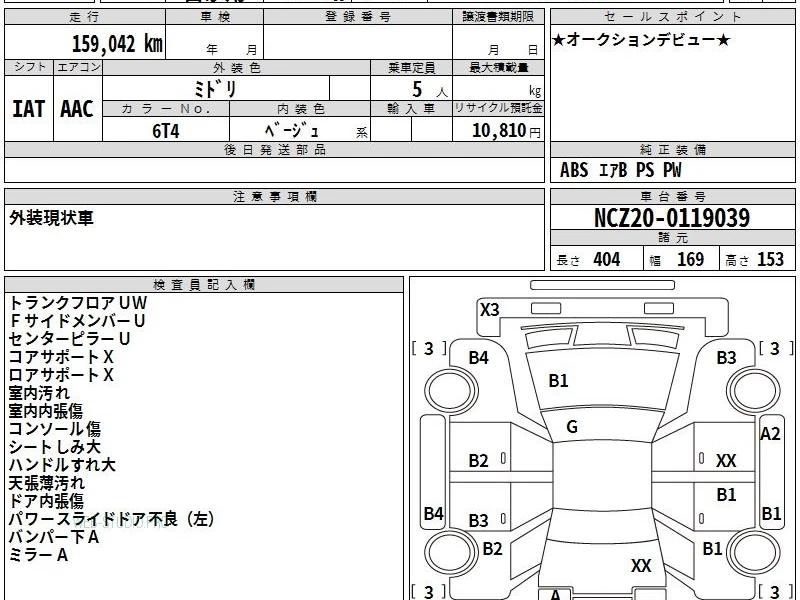Viewport: 800px width, 600px height.
Task: Click inspector note ハンドルすれ大
Action: click(62, 465)
